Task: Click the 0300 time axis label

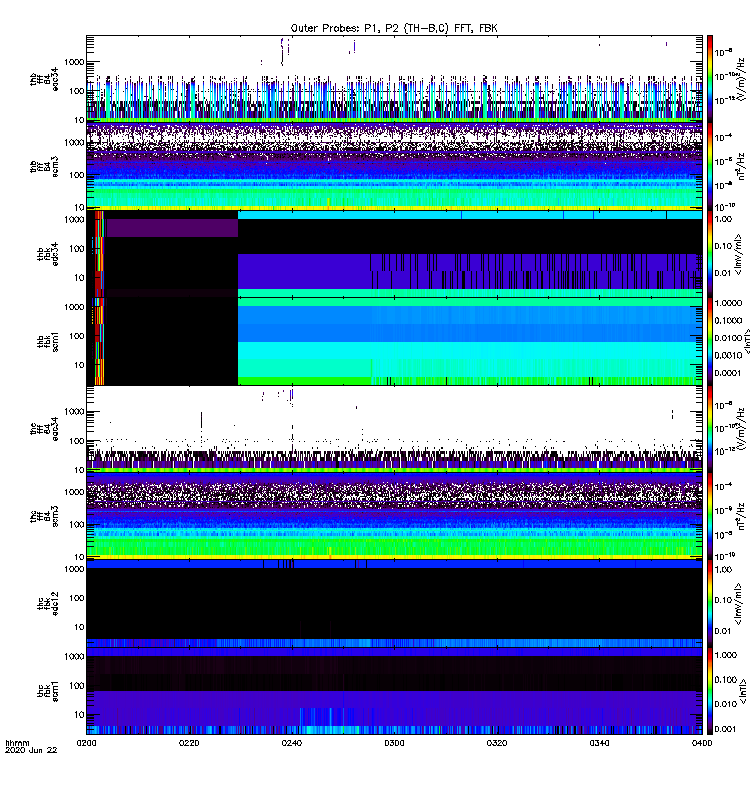Action: 394,743
